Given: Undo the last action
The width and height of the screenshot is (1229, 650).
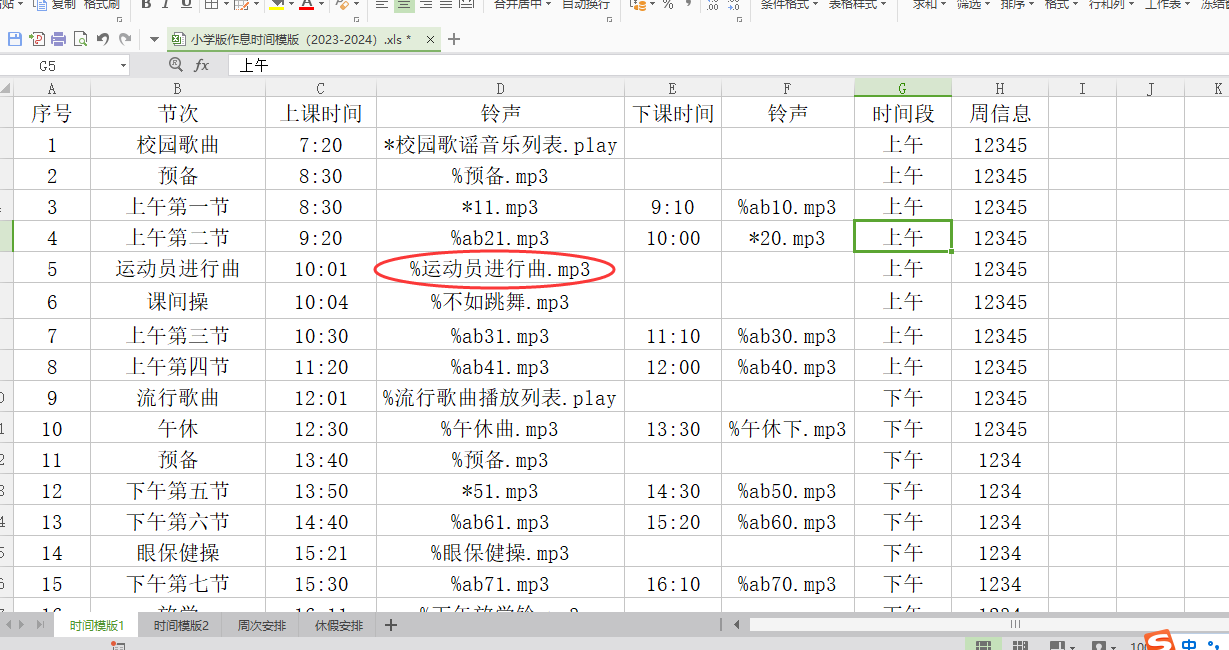Looking at the screenshot, I should click(x=103, y=40).
